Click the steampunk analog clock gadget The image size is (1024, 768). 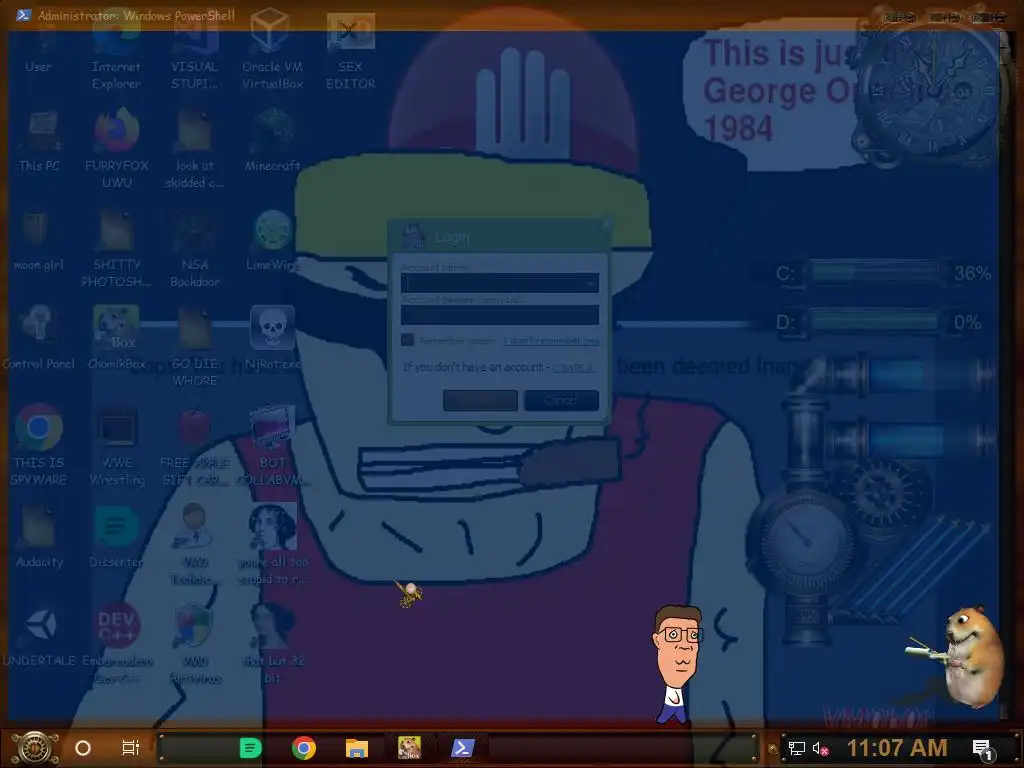[931, 91]
